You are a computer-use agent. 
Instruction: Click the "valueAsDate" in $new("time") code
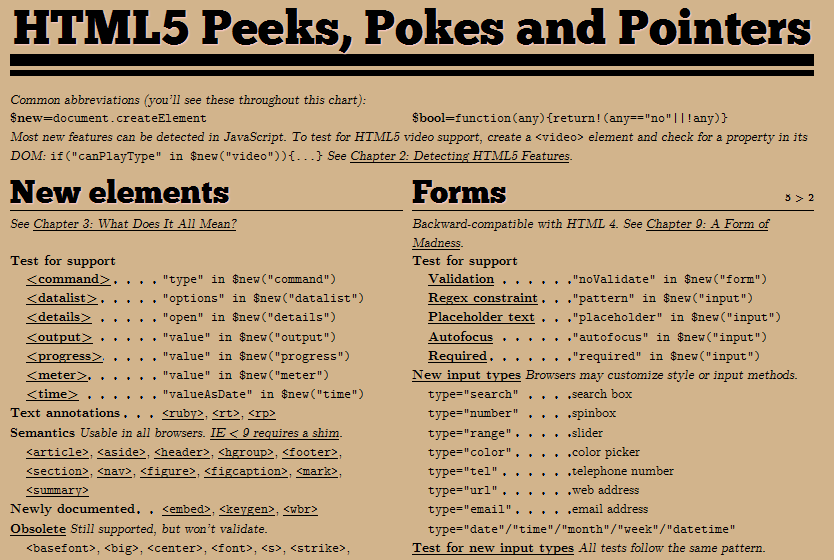[263, 395]
